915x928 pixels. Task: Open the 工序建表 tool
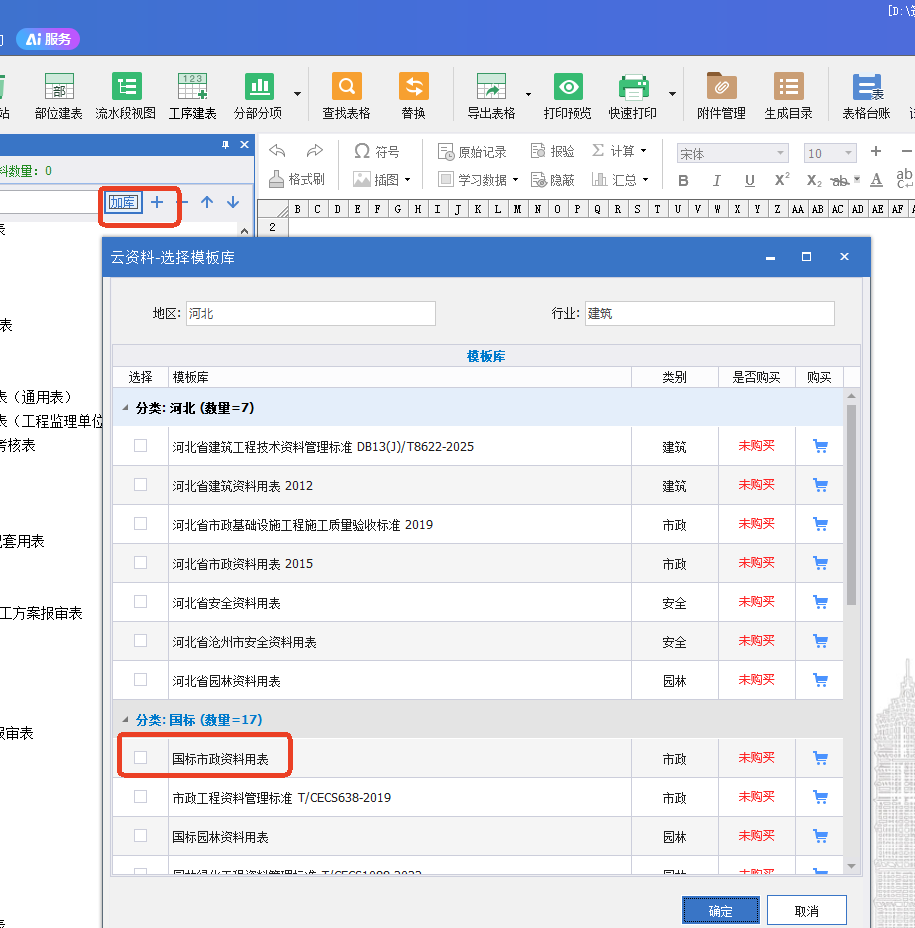(192, 96)
